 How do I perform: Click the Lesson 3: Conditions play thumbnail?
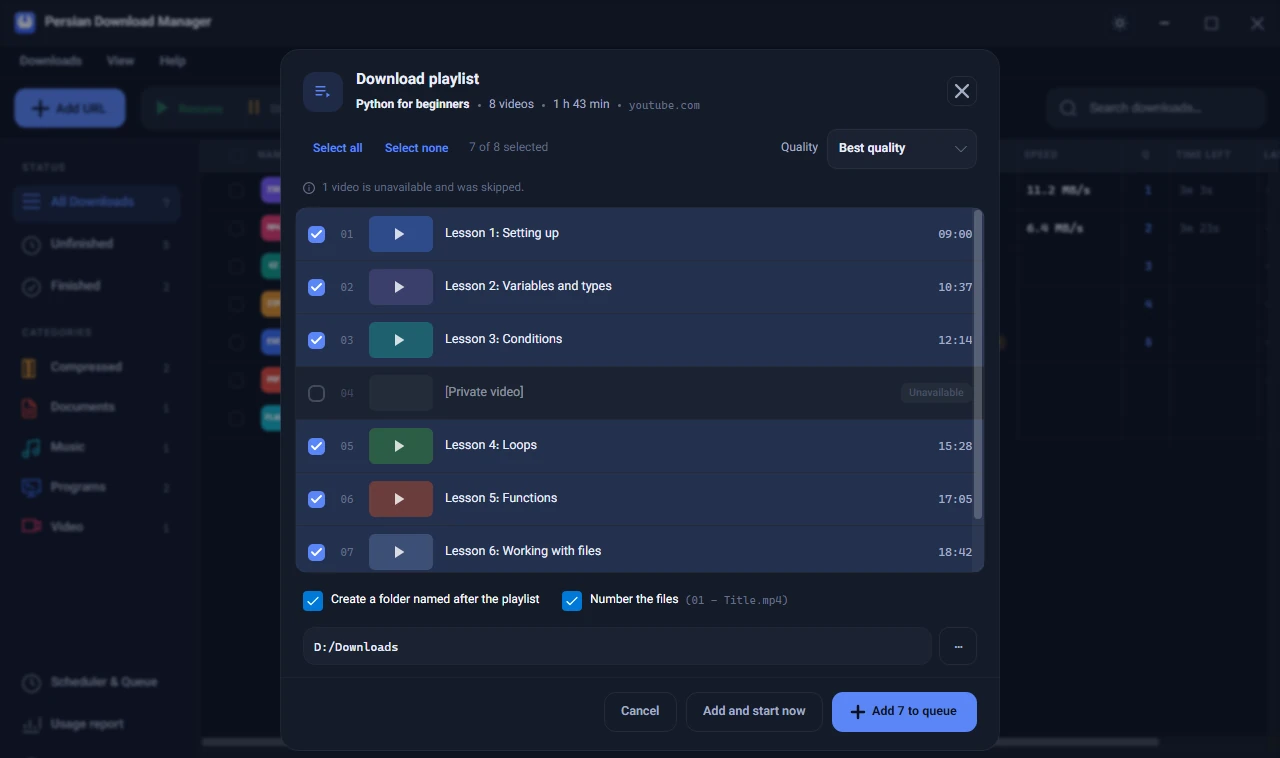[x=401, y=340]
